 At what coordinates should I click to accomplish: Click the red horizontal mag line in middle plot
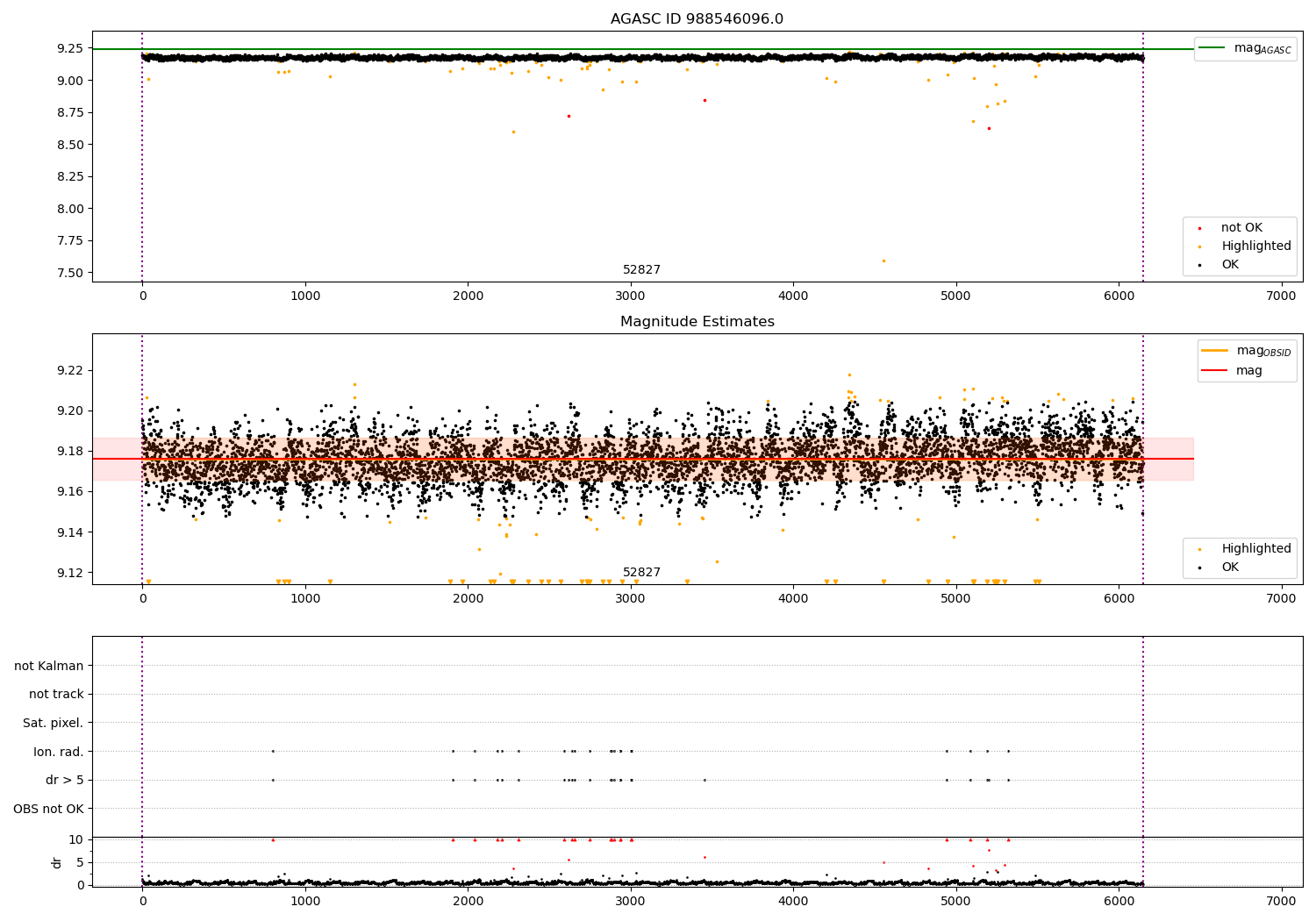(x=643, y=459)
